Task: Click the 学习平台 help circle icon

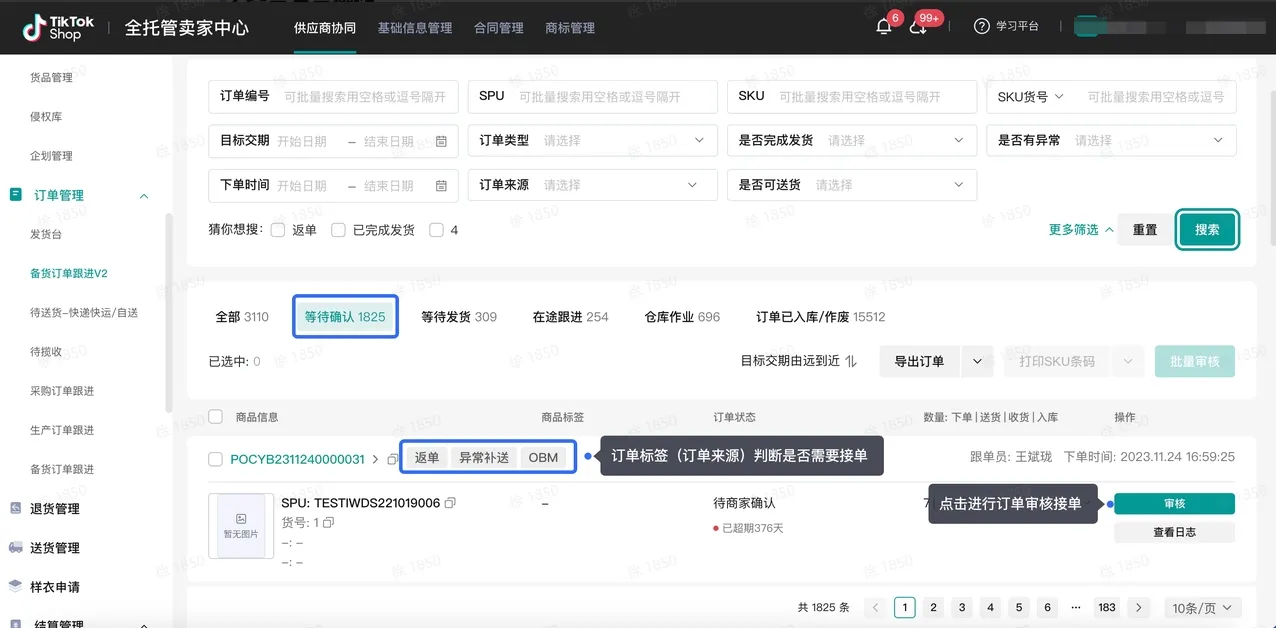Action: (x=981, y=27)
